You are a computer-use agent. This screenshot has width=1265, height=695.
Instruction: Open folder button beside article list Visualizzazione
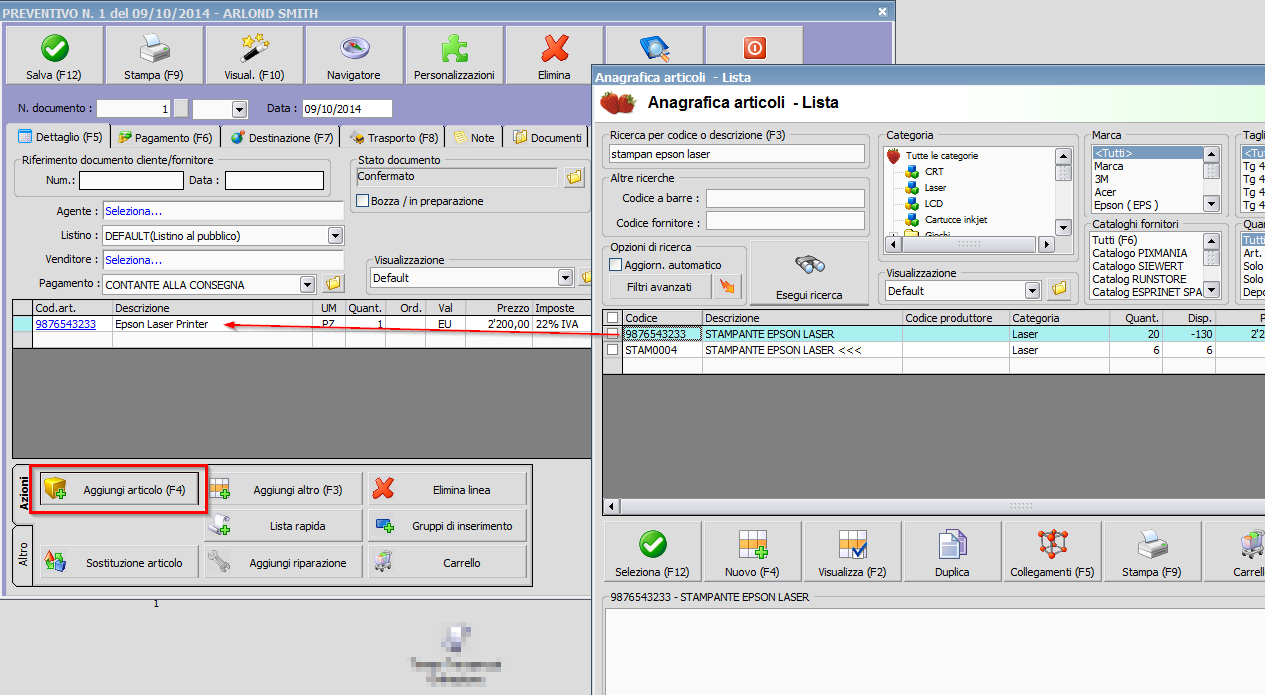tap(1058, 290)
